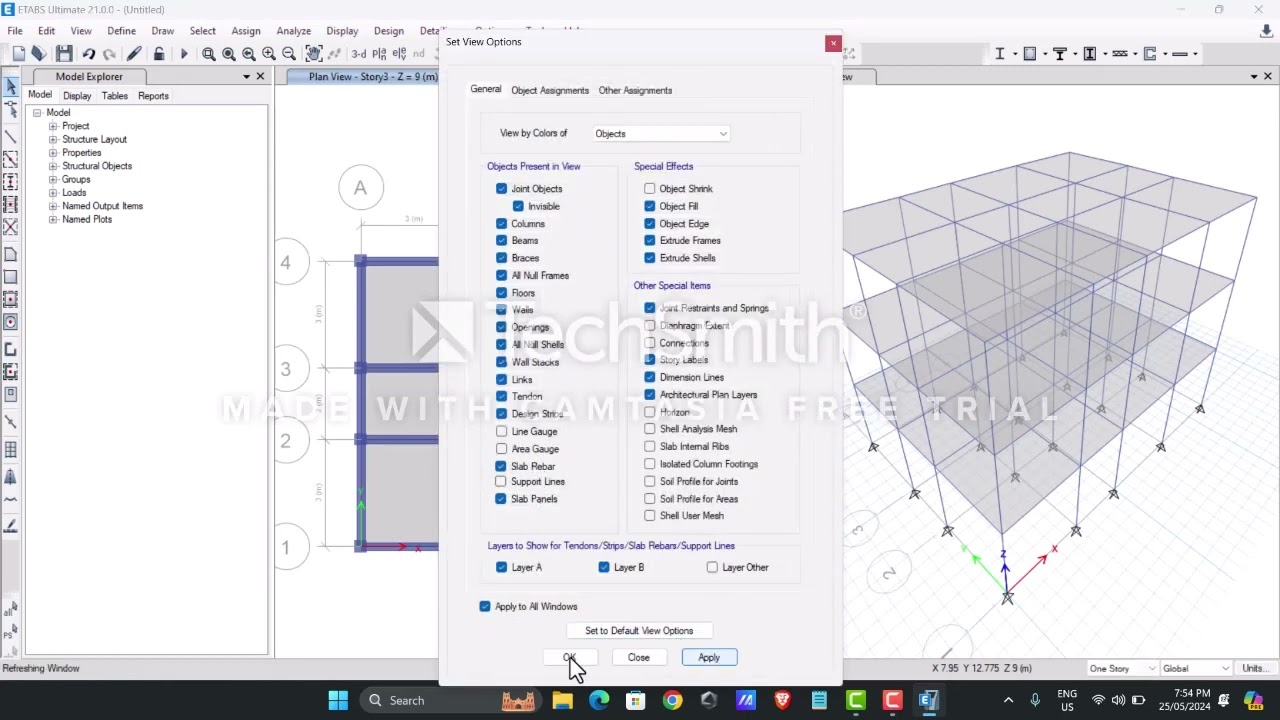The height and width of the screenshot is (720, 1280).
Task: Click the I-section frame display icon
Action: pyautogui.click(x=1000, y=54)
